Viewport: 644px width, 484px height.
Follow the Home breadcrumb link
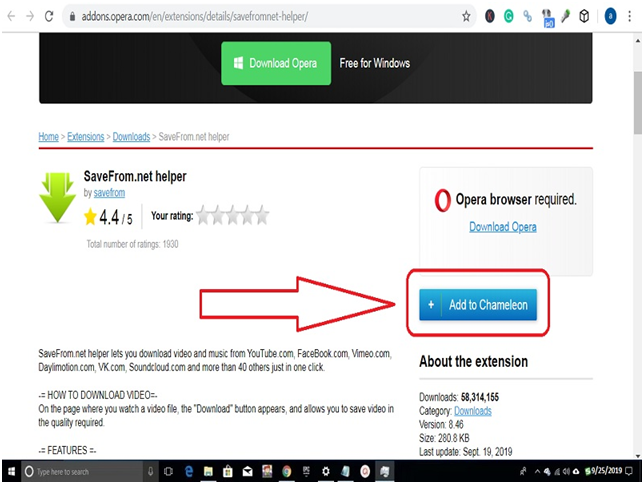(x=48, y=136)
